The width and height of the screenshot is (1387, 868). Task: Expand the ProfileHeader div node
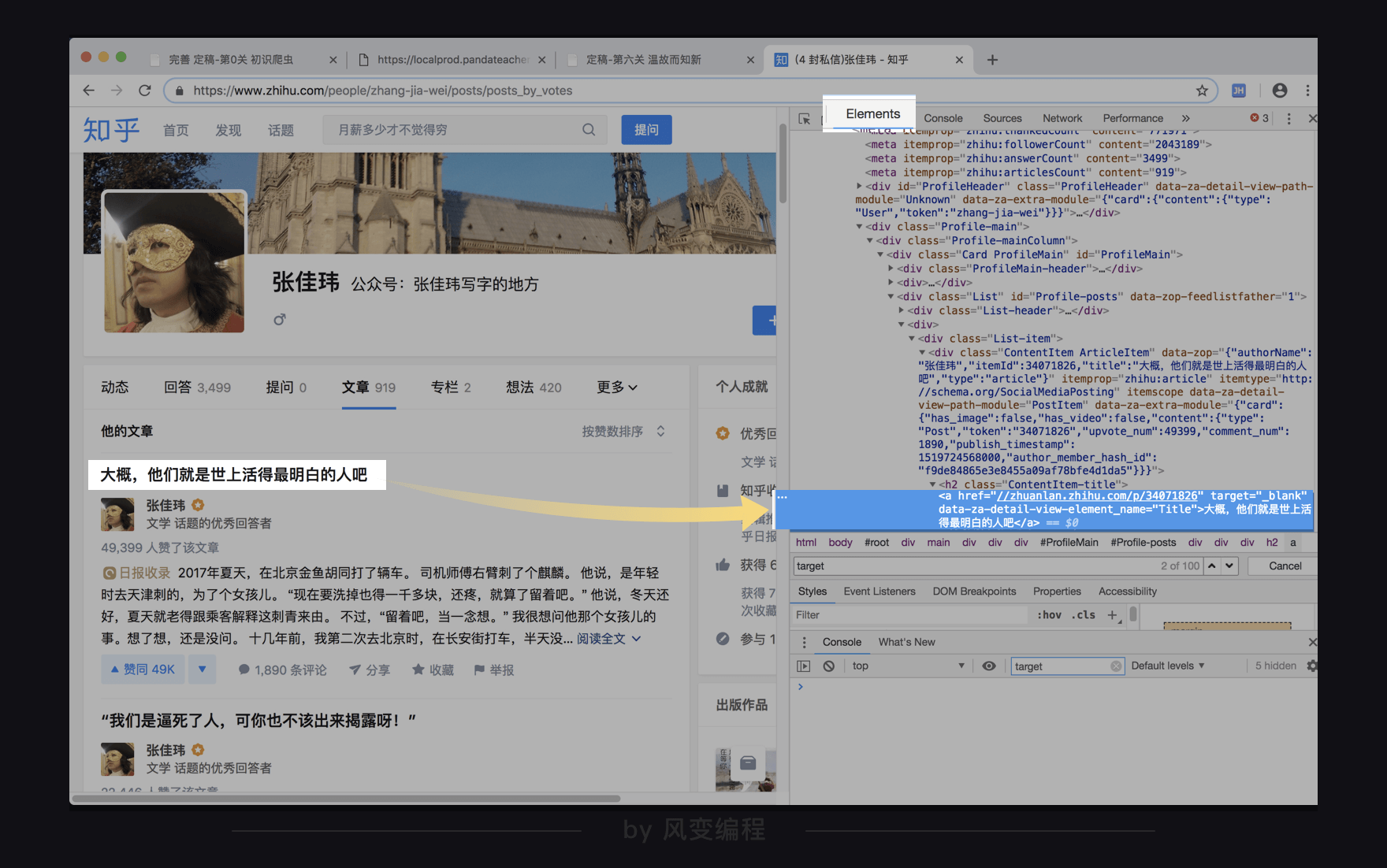coord(859,187)
